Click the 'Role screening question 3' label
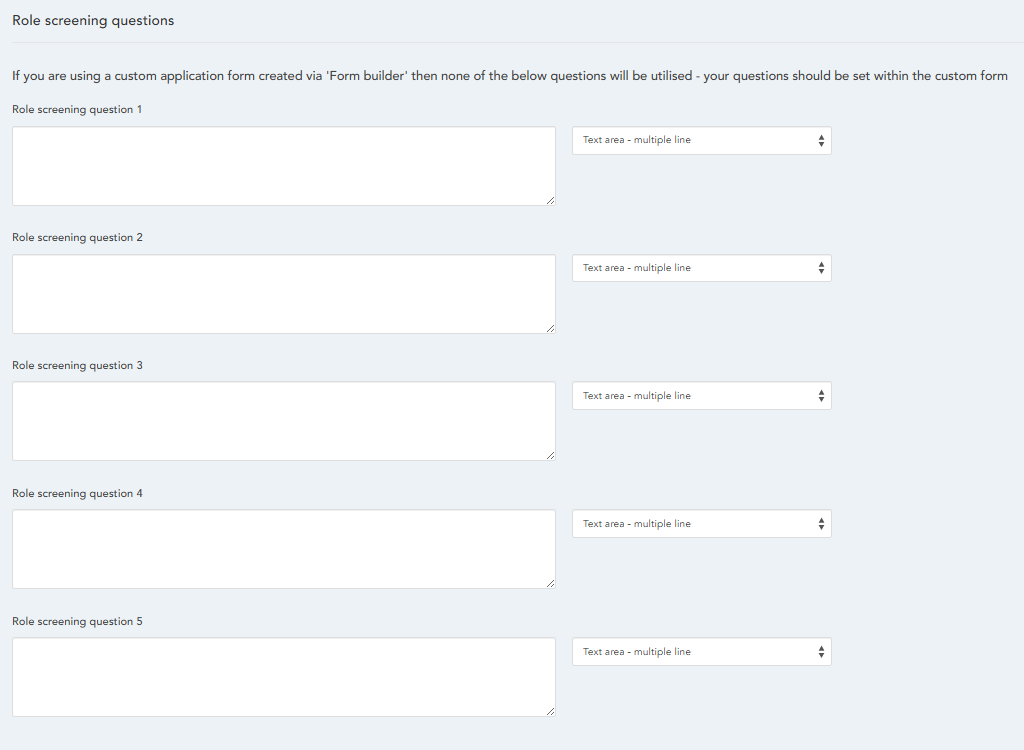The width and height of the screenshot is (1024, 750). [77, 366]
